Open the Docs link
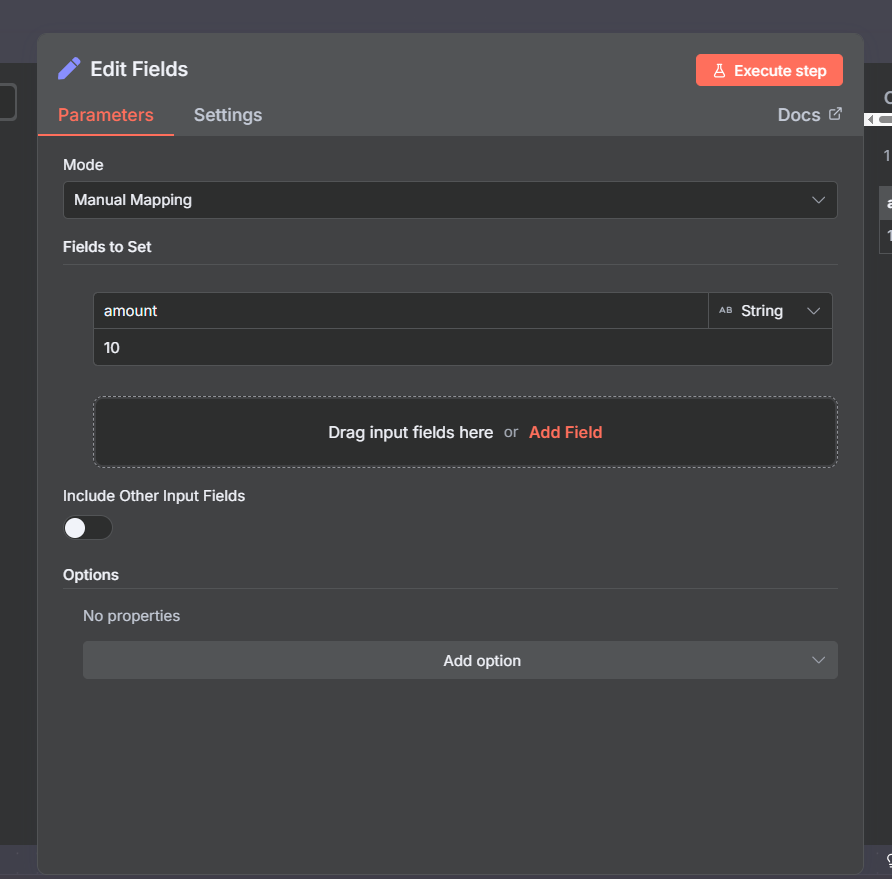The height and width of the screenshot is (879, 892). pos(799,115)
